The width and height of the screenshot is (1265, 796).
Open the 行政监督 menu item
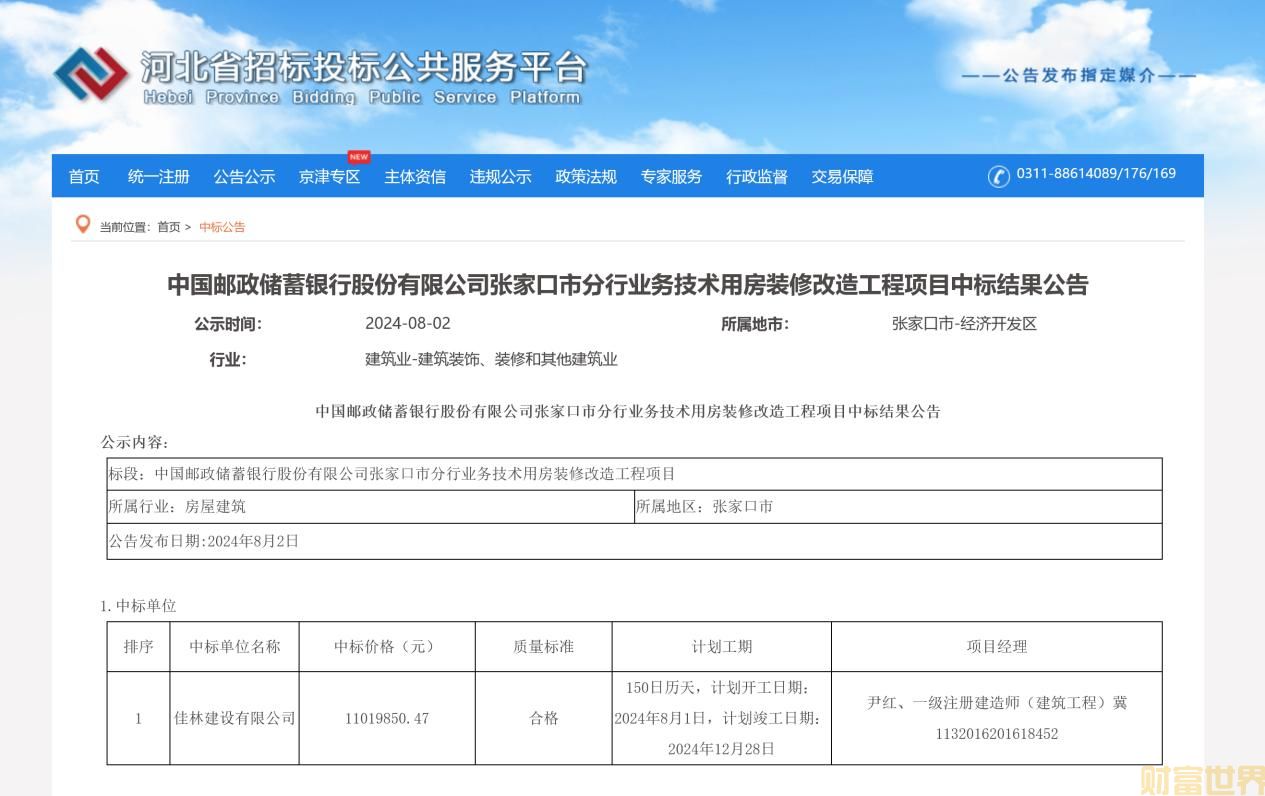click(757, 177)
